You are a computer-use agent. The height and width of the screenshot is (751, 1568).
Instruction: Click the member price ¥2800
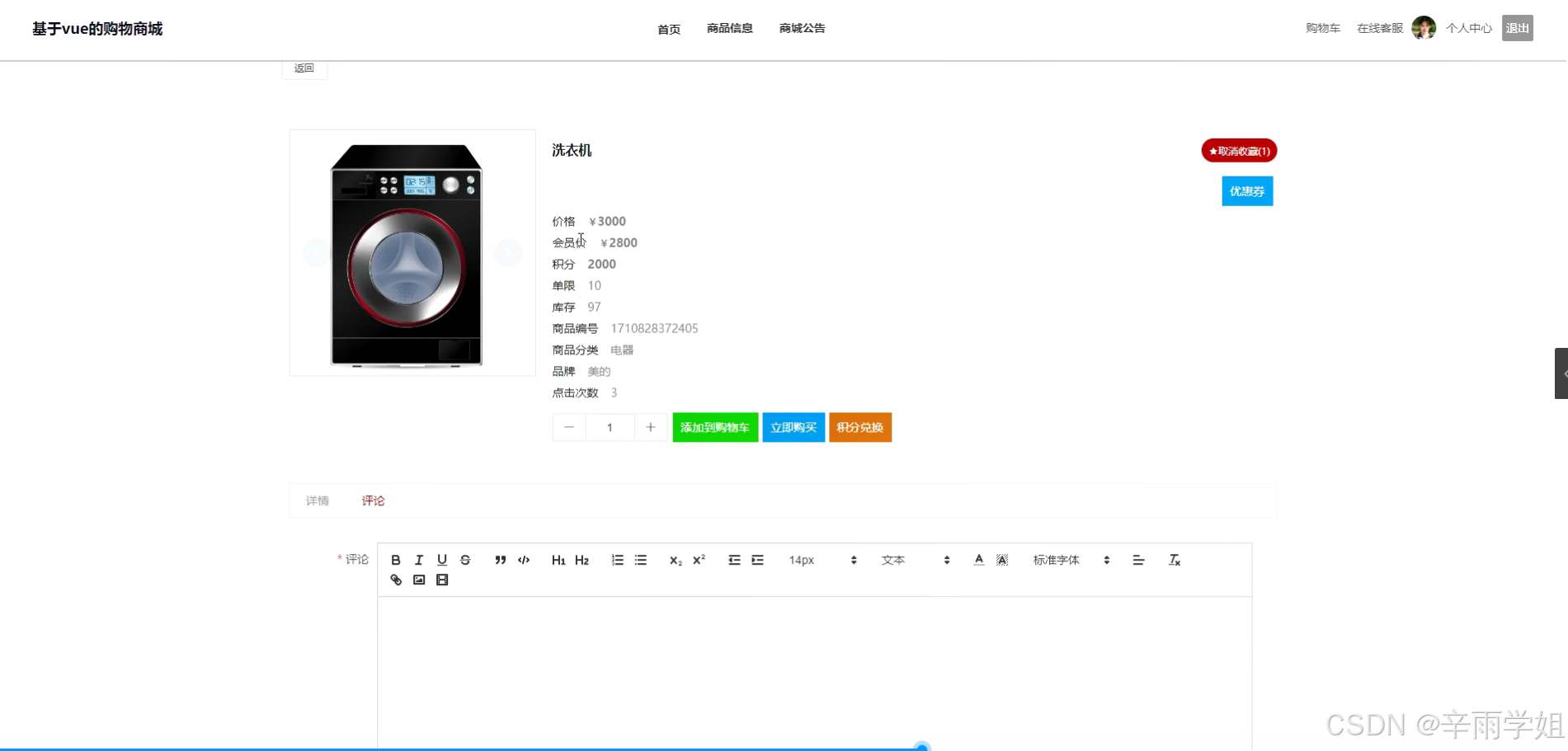[x=619, y=242]
